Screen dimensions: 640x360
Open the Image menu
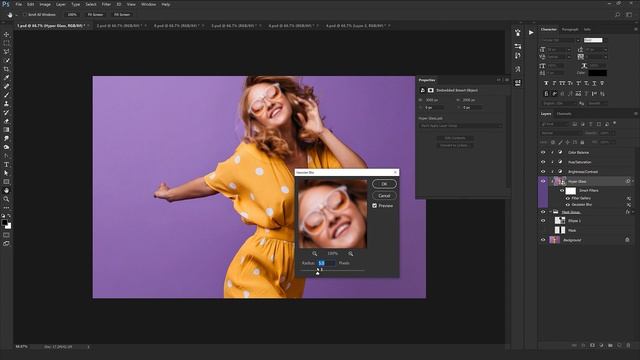(45, 4)
